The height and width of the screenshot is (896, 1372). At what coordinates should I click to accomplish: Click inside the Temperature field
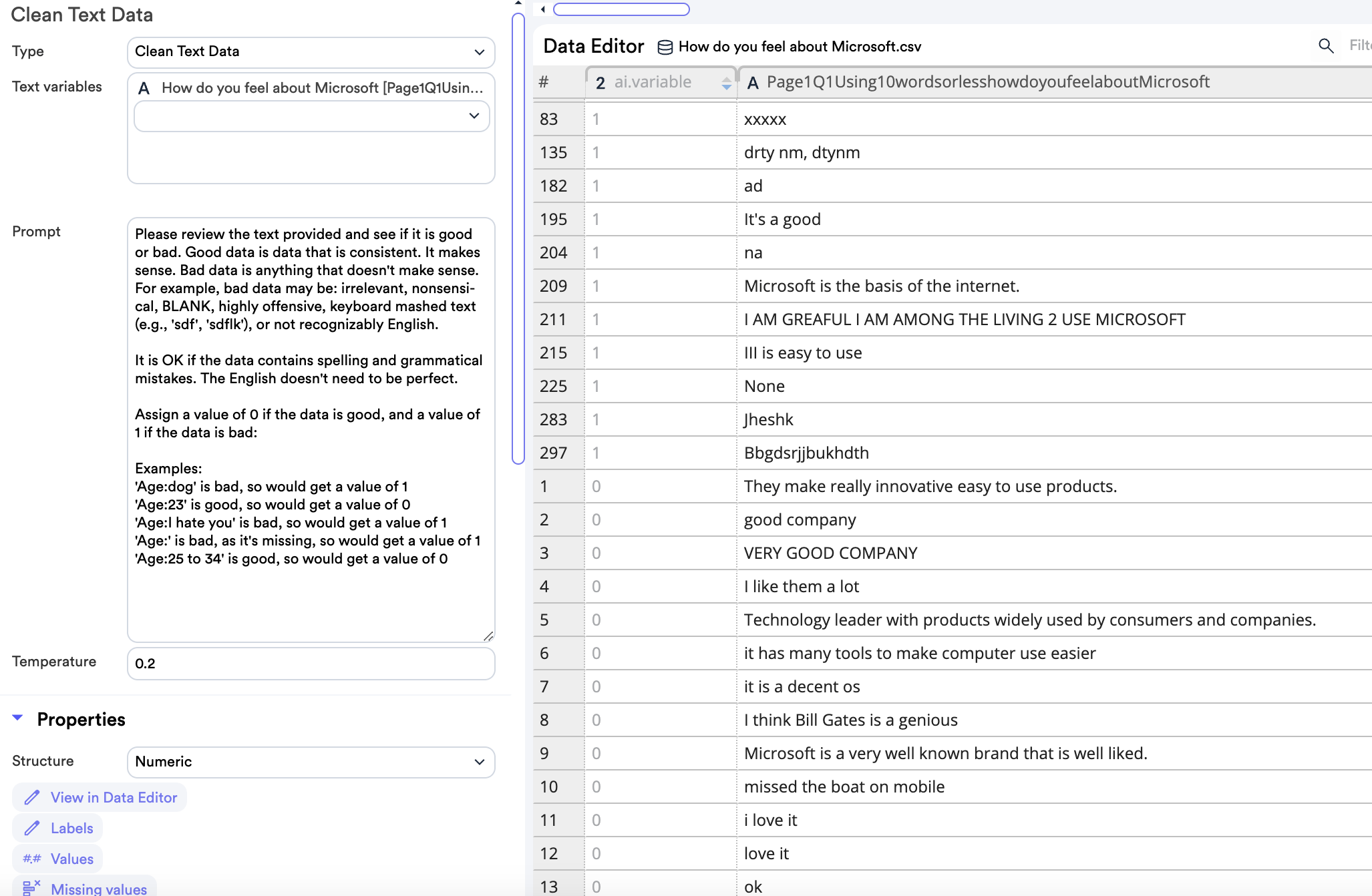(x=311, y=663)
